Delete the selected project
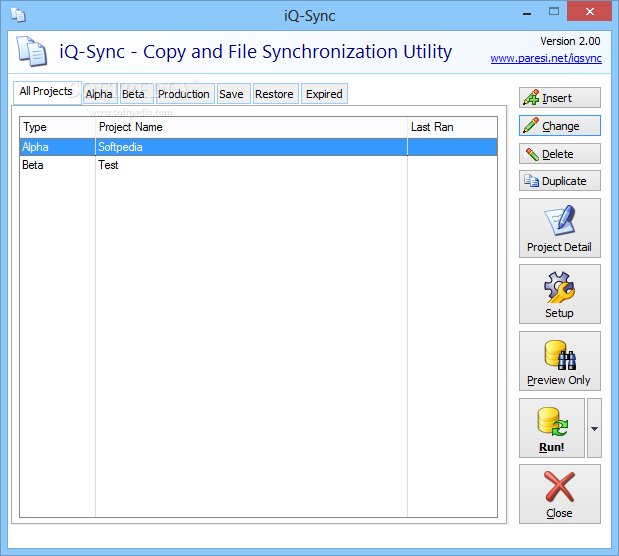 click(559, 154)
